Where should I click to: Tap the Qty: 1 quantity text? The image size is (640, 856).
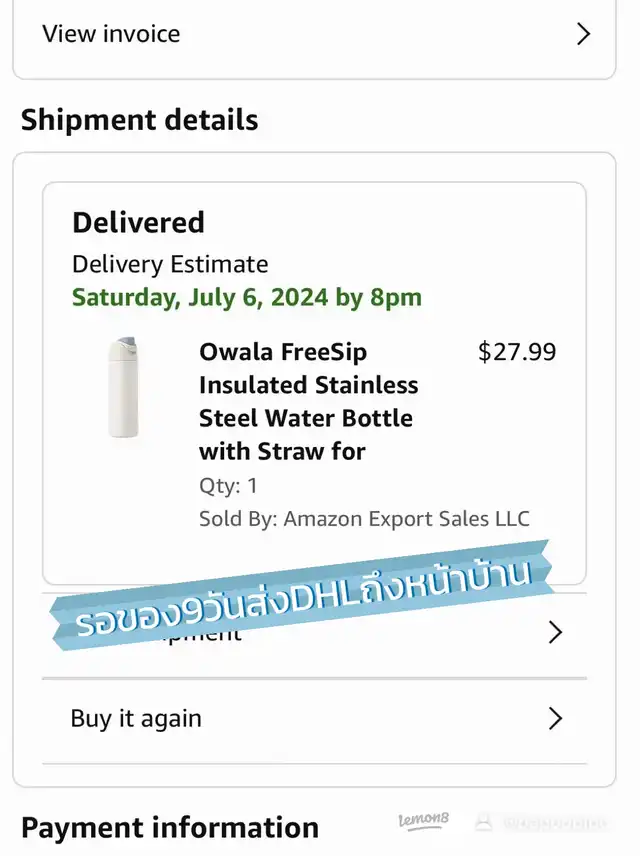point(228,486)
